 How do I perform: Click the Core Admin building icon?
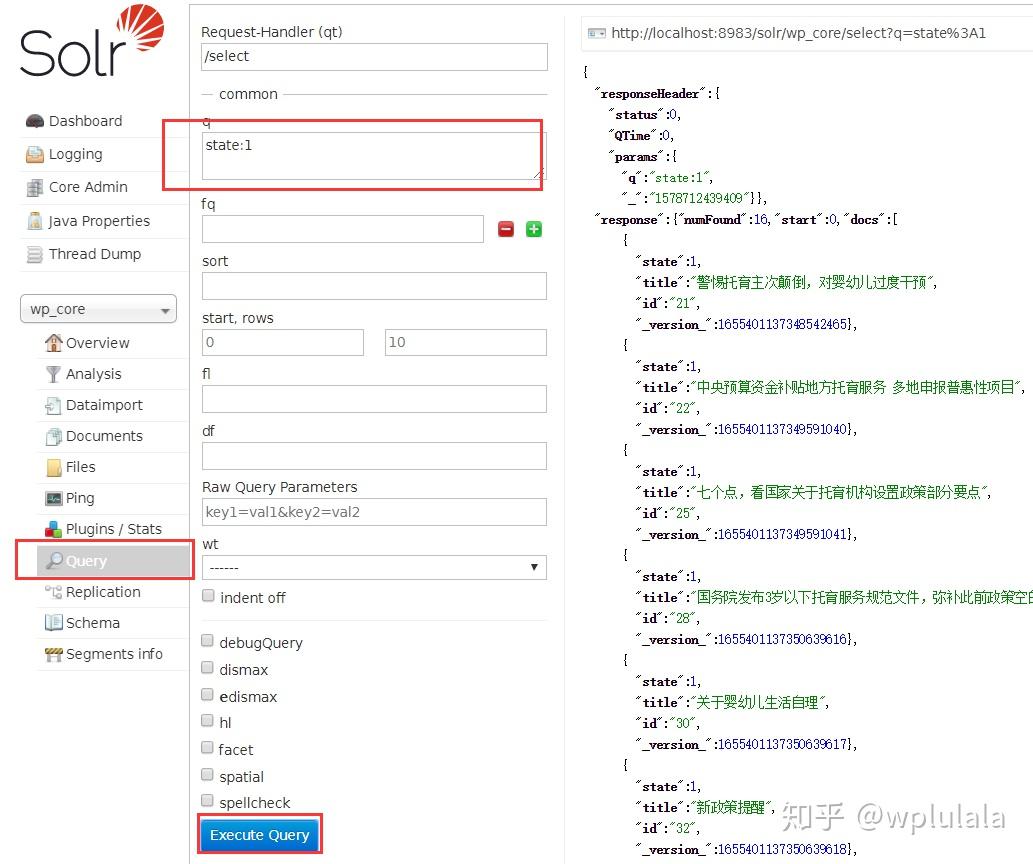(x=34, y=188)
